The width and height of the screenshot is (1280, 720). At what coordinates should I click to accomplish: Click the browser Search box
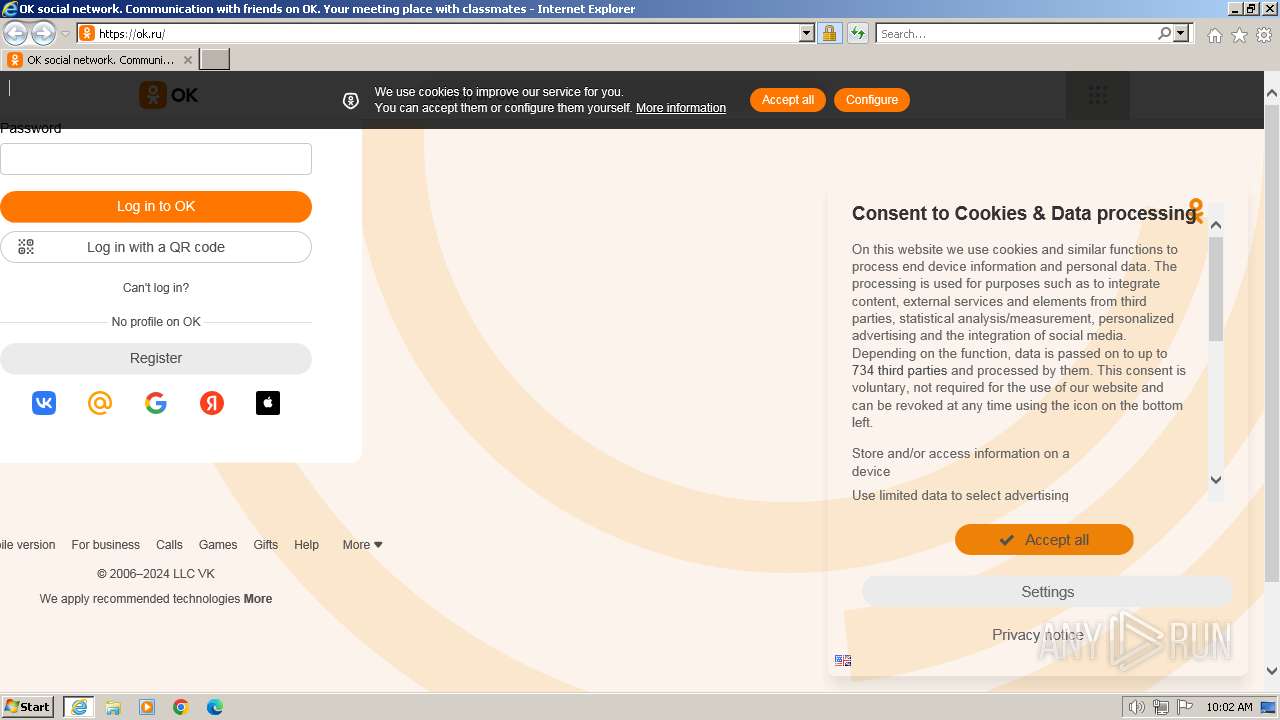tap(1015, 33)
